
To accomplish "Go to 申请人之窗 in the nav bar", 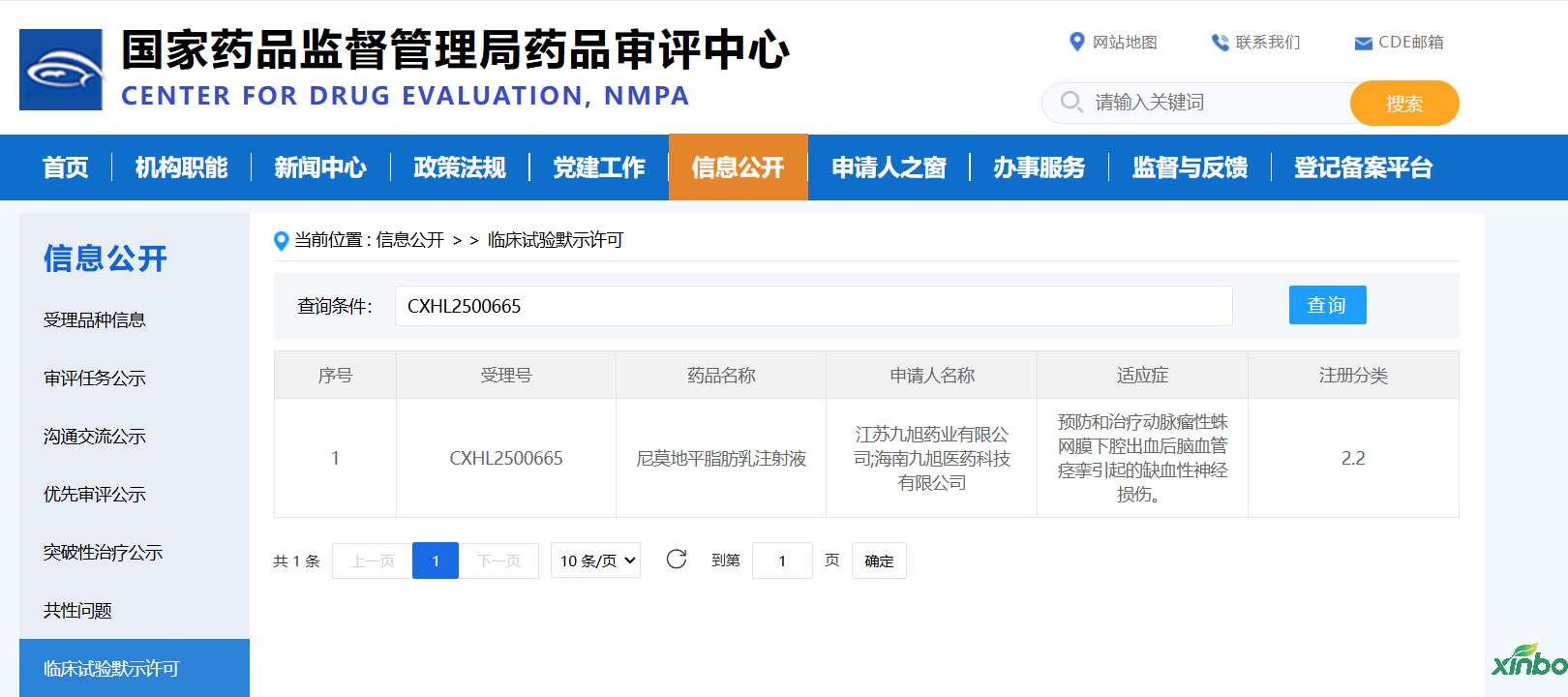I will 889,167.
